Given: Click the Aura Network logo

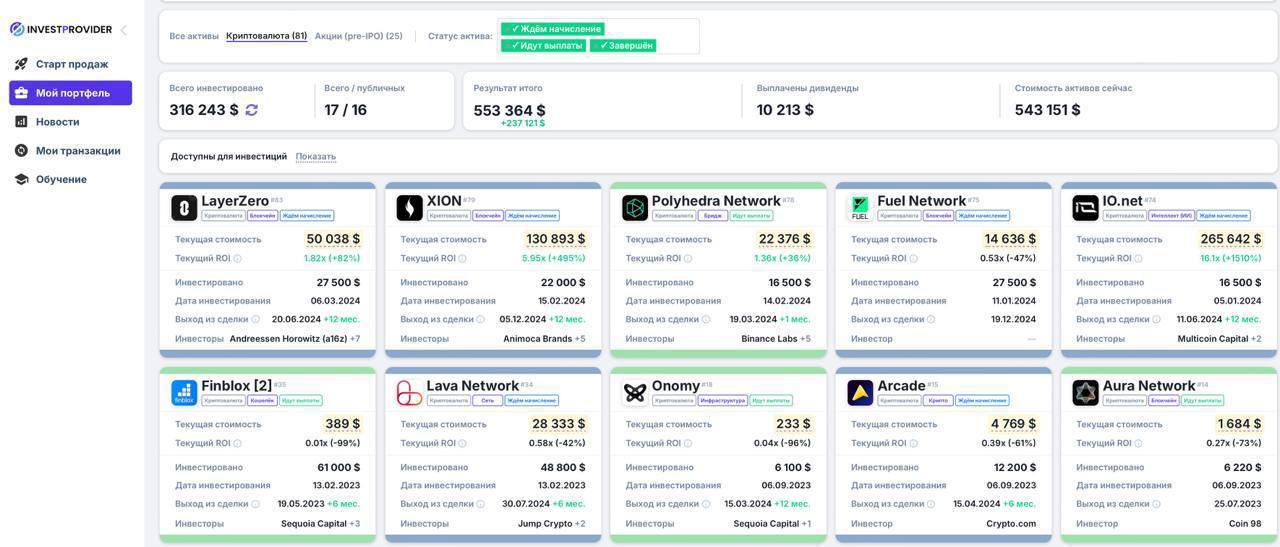Looking at the screenshot, I should coord(1085,392).
